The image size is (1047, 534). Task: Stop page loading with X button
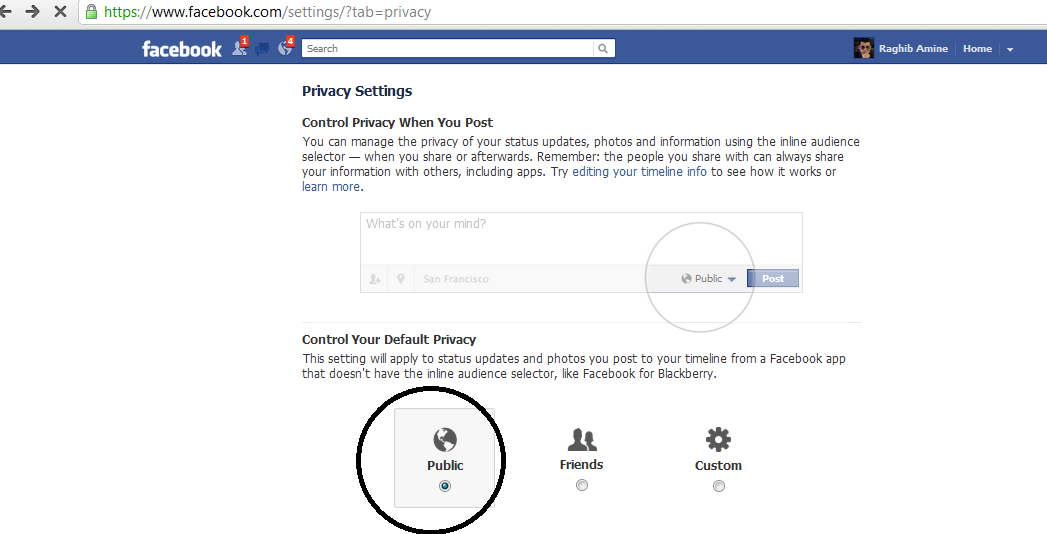click(x=60, y=11)
